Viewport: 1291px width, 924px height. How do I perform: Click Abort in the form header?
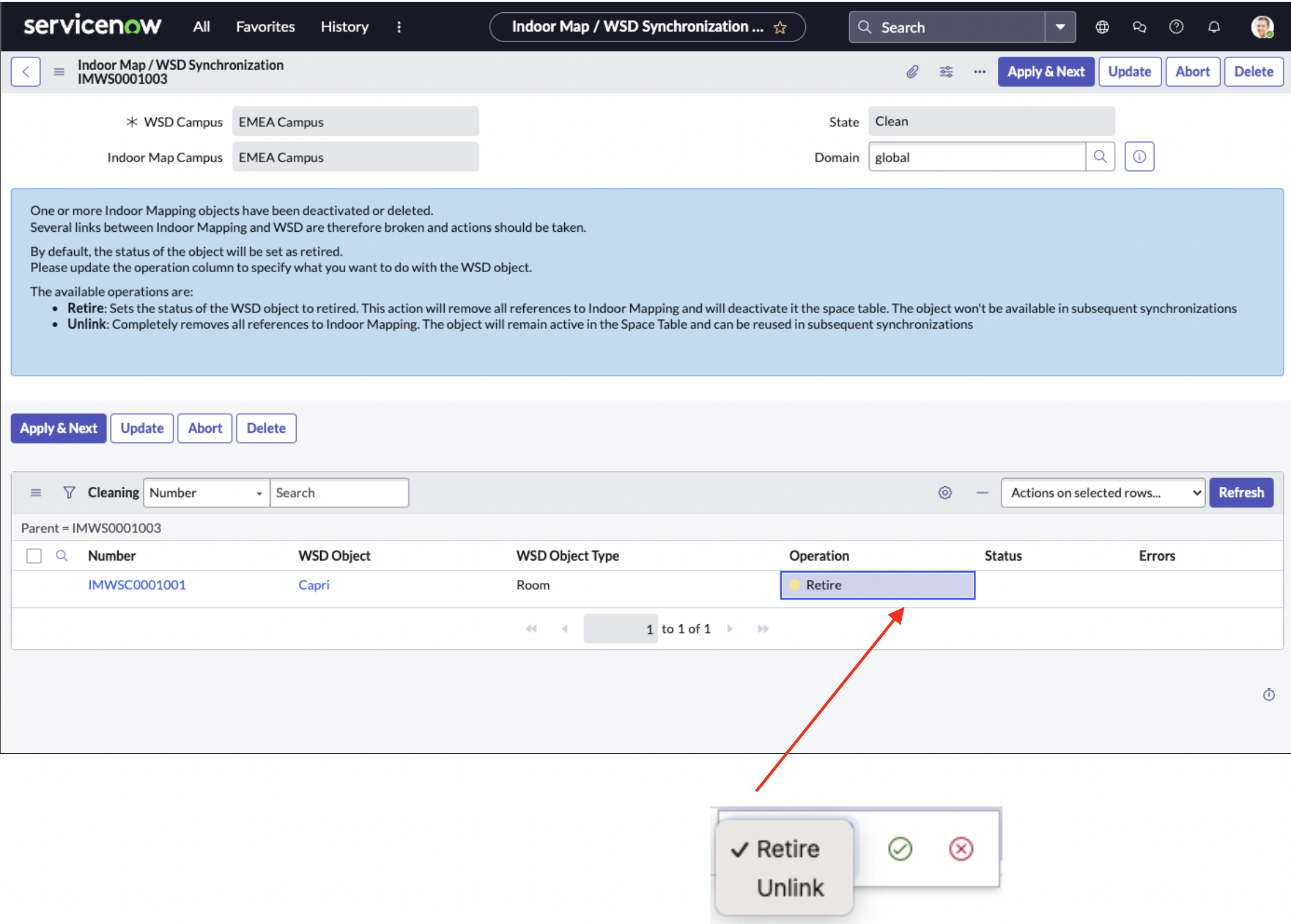pos(1193,71)
